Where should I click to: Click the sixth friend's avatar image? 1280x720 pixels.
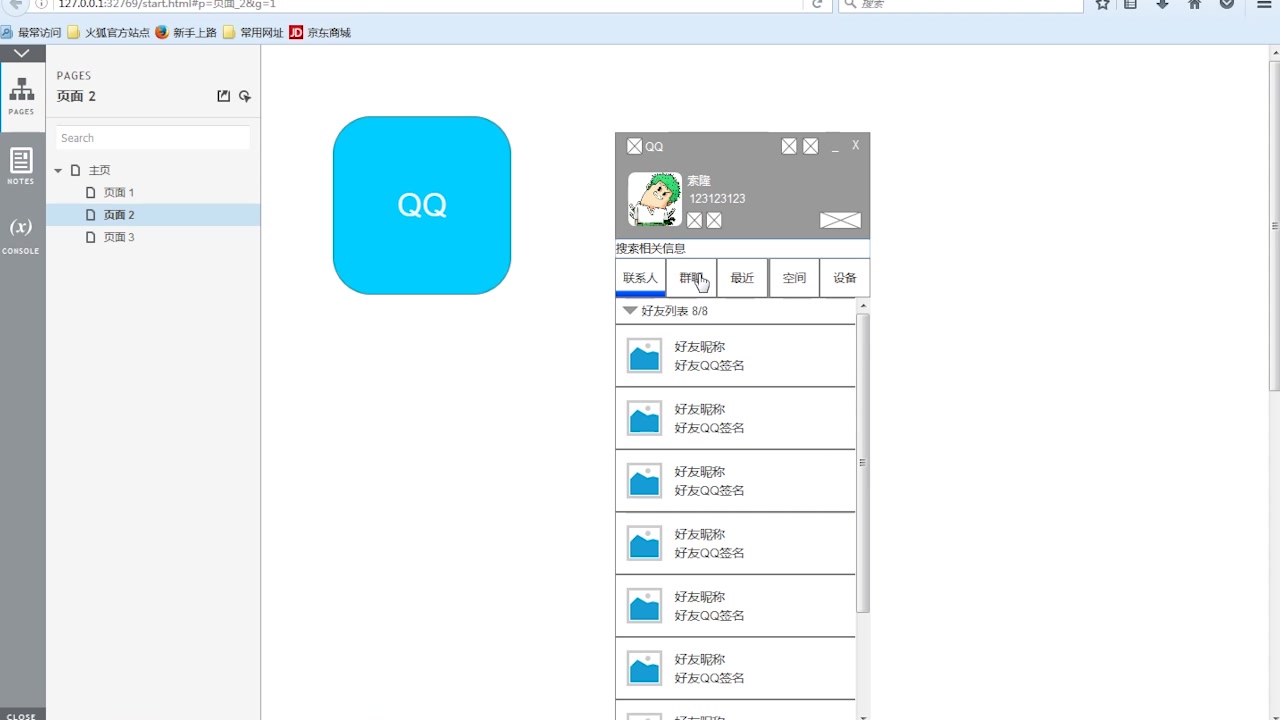pos(644,668)
